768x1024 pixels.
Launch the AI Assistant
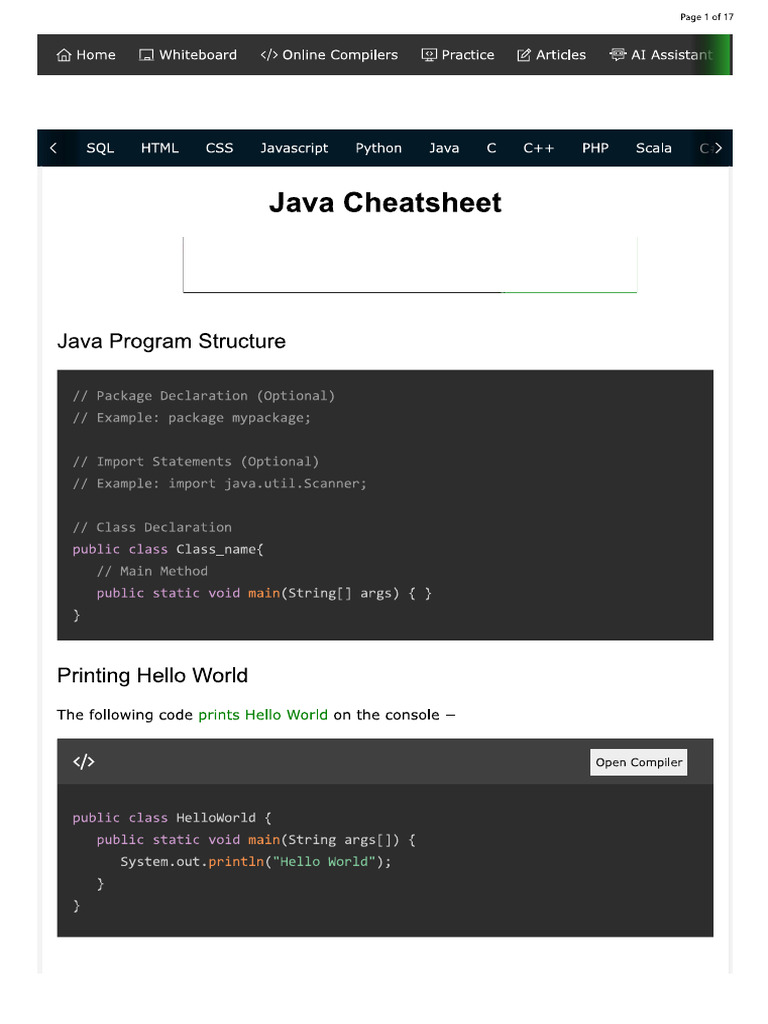(661, 55)
